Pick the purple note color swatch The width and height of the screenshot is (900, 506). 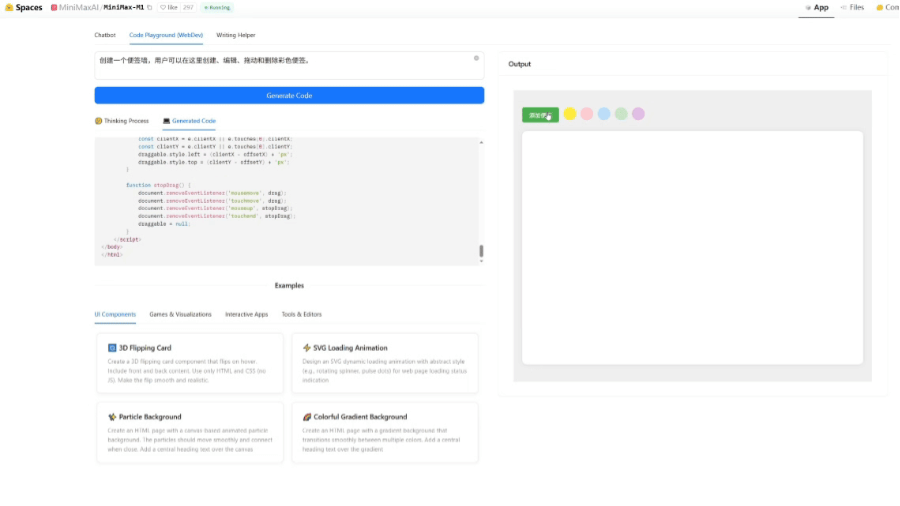click(638, 114)
